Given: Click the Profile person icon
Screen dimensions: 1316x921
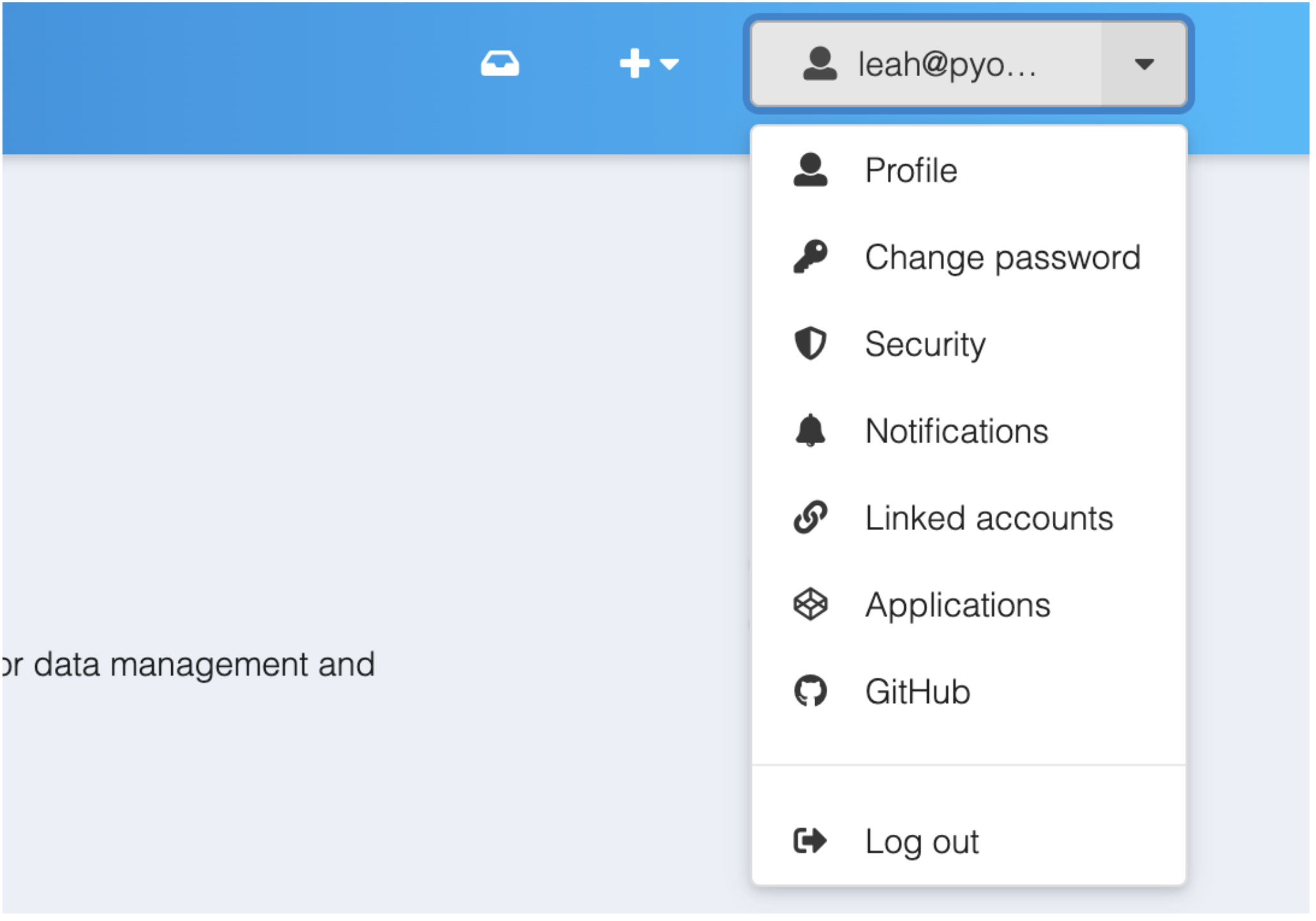Looking at the screenshot, I should pyautogui.click(x=810, y=170).
